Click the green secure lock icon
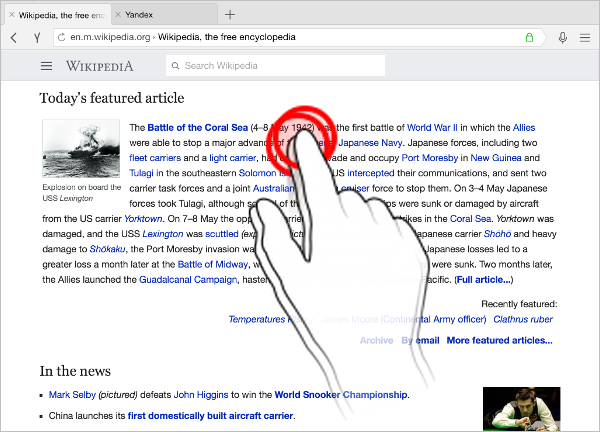The width and height of the screenshot is (600, 432). (529, 37)
